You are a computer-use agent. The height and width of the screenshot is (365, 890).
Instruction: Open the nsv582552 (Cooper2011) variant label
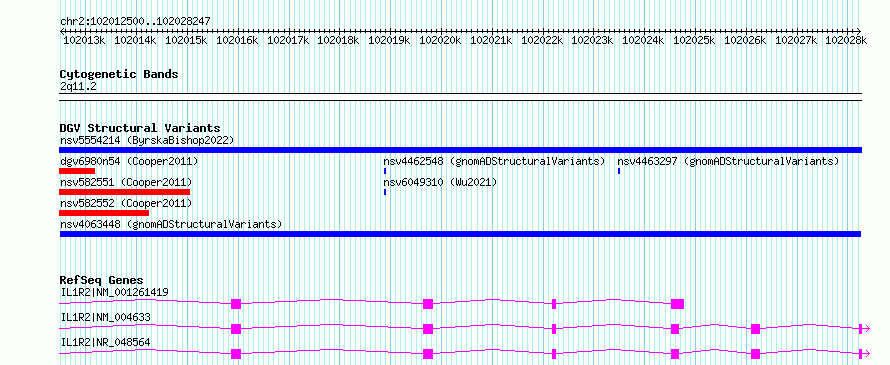pyautogui.click(x=126, y=203)
